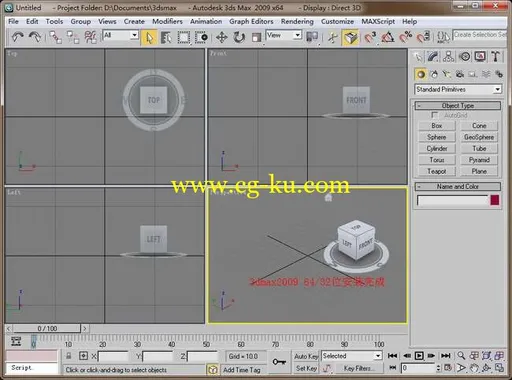Image resolution: width=512 pixels, height=380 pixels.
Task: Select the Shapes category icon
Action: [434, 74]
